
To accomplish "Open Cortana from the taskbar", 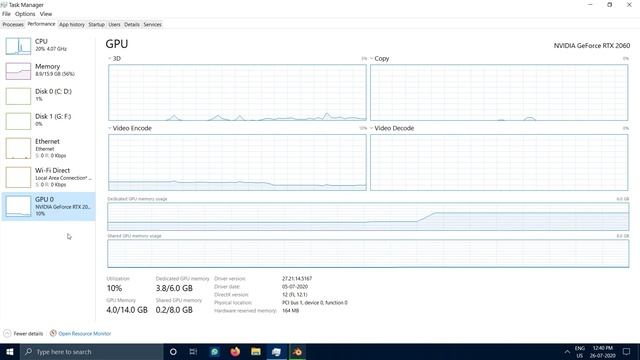I will [x=173, y=351].
